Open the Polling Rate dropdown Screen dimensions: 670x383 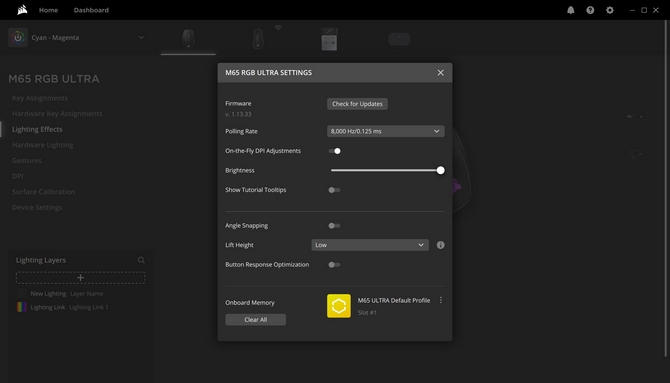point(385,131)
